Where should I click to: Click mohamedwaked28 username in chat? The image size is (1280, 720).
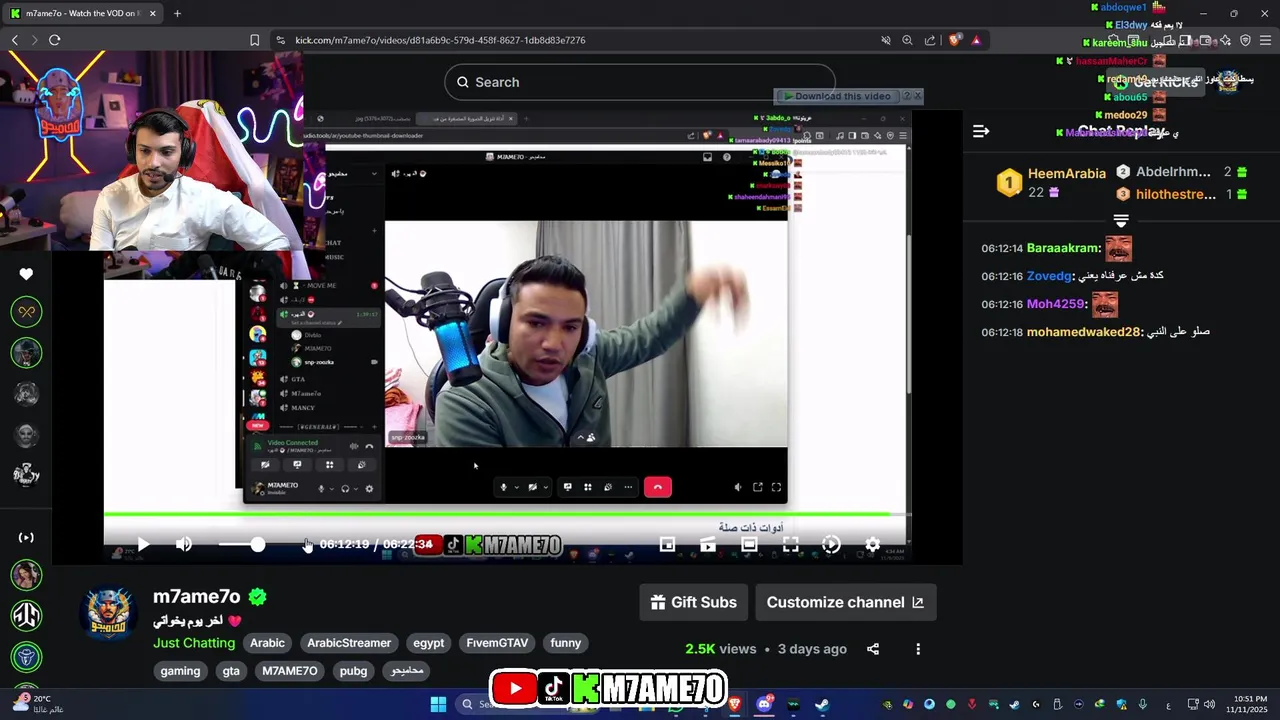click(x=1083, y=332)
